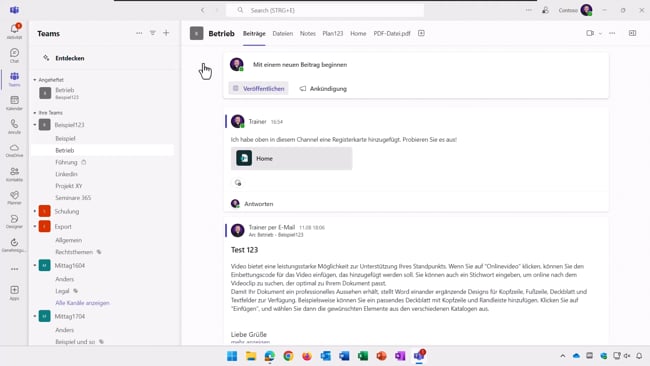Click the add reaction icon under Trainer post
This screenshot has height=366, width=650.
[238, 183]
